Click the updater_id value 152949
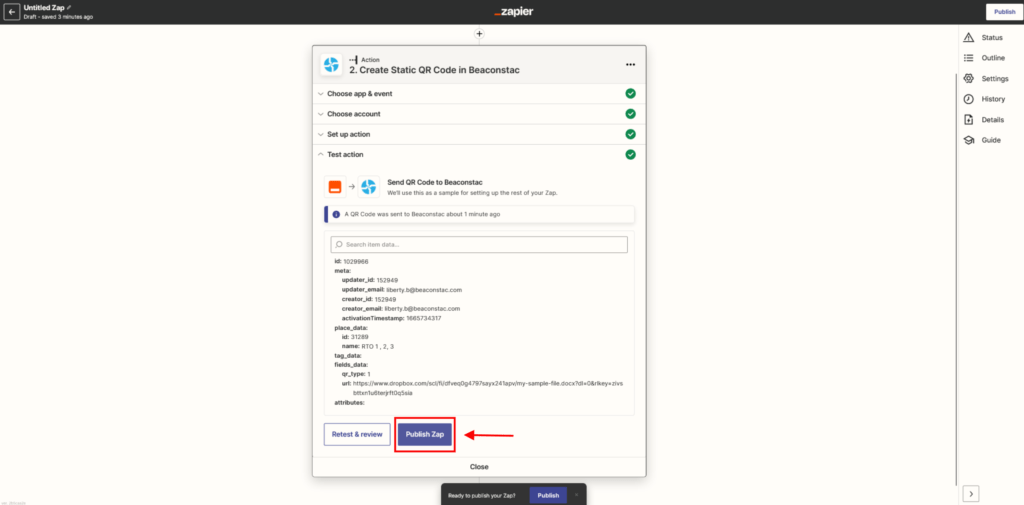 [387, 280]
